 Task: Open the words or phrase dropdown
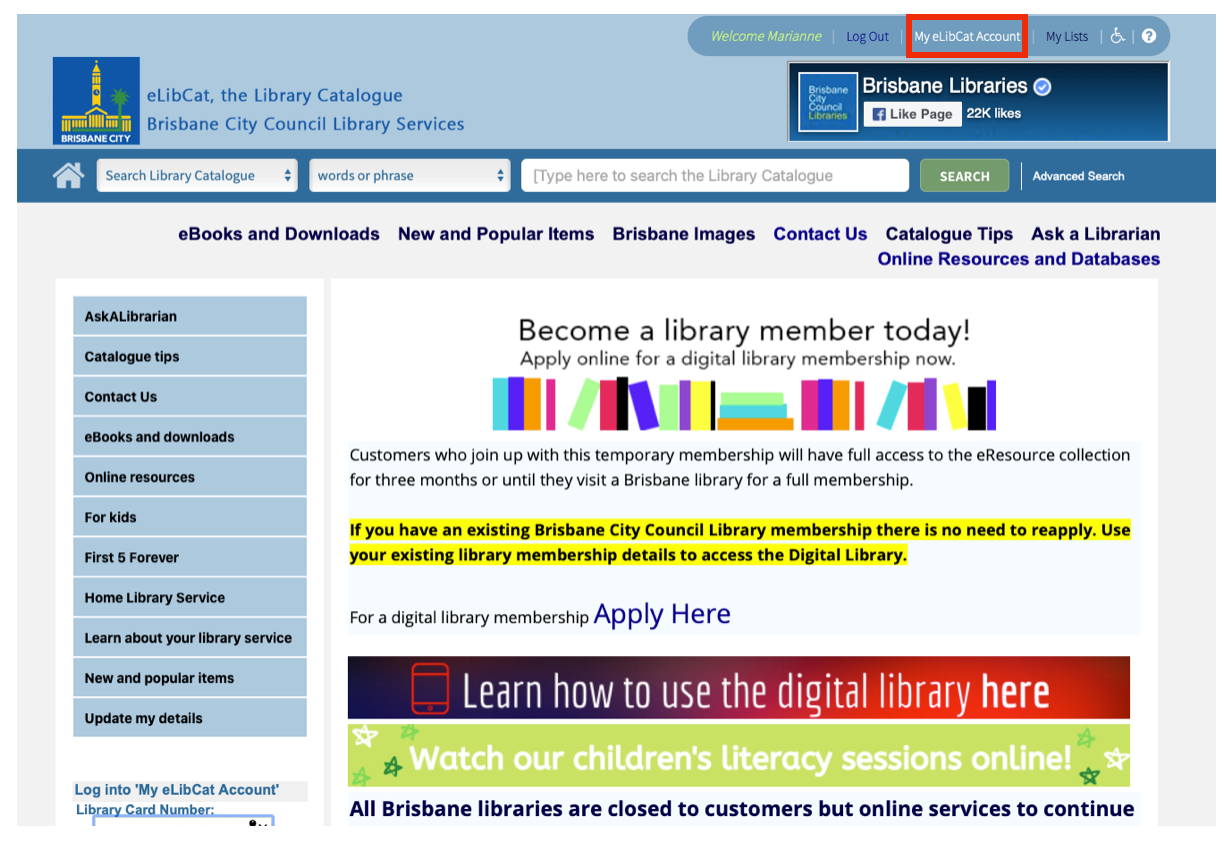click(x=410, y=176)
